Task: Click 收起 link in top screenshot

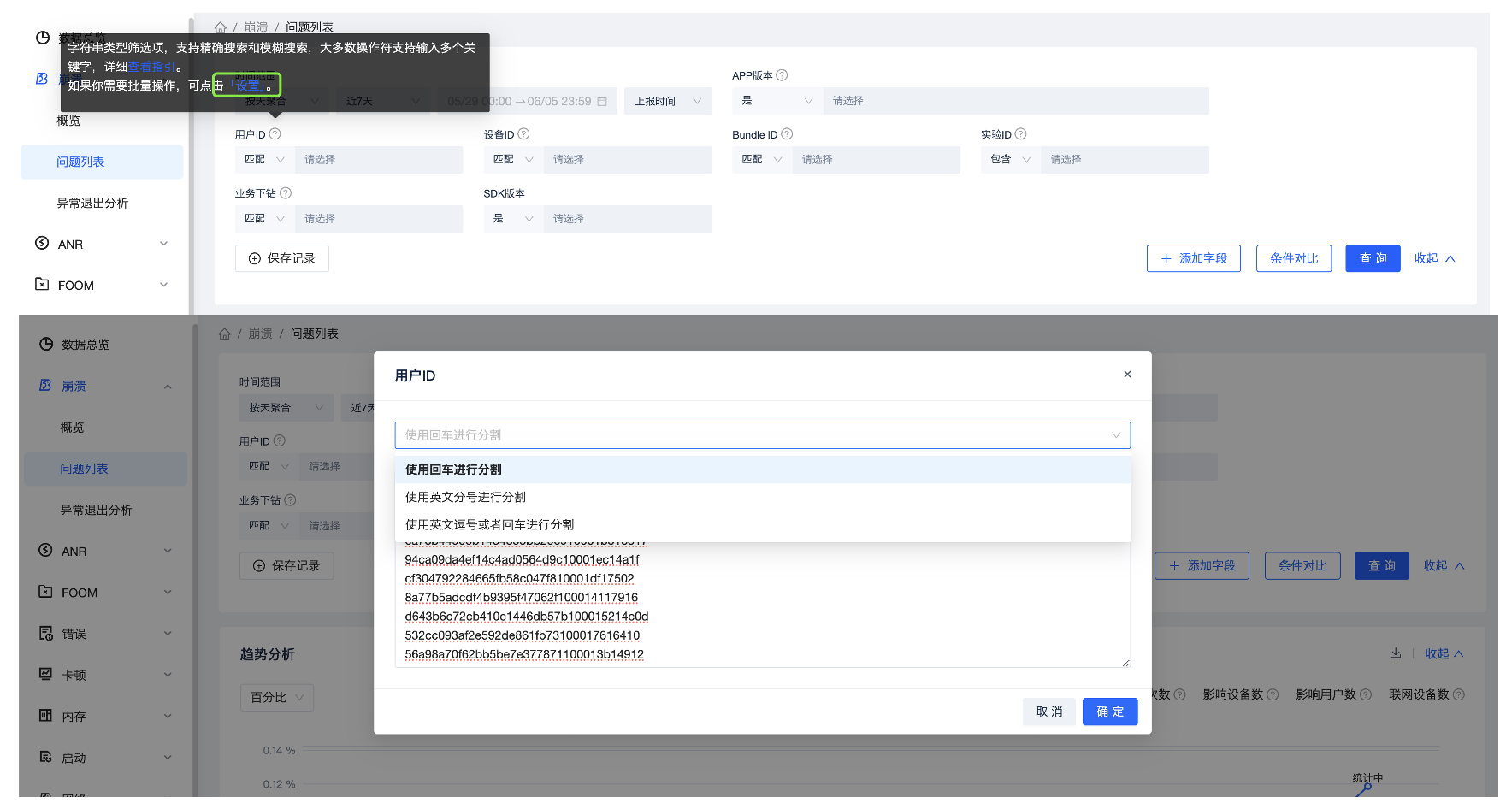Action: click(1434, 258)
